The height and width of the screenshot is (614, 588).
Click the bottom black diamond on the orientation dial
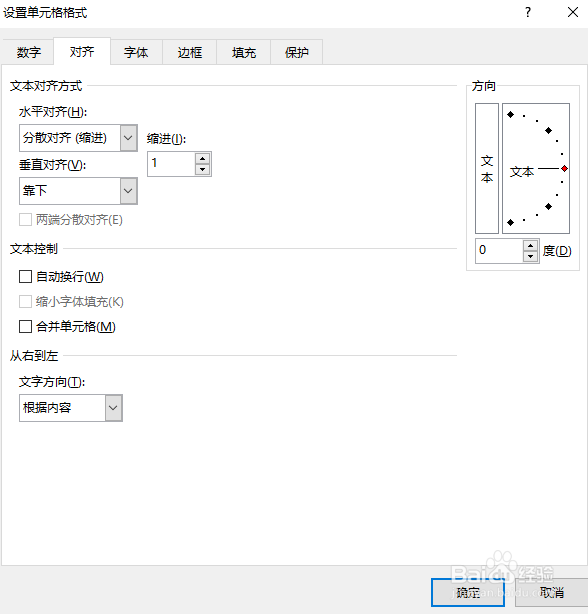coord(510,222)
